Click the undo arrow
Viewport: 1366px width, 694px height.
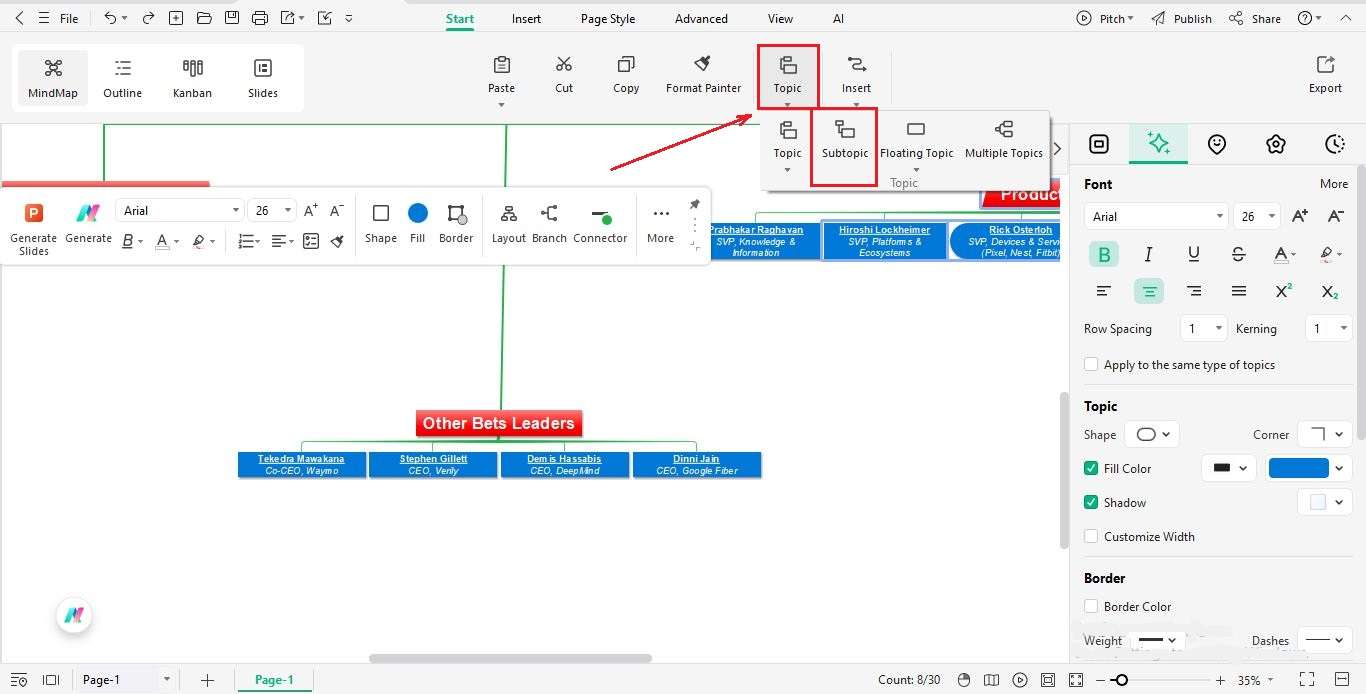[x=110, y=18]
